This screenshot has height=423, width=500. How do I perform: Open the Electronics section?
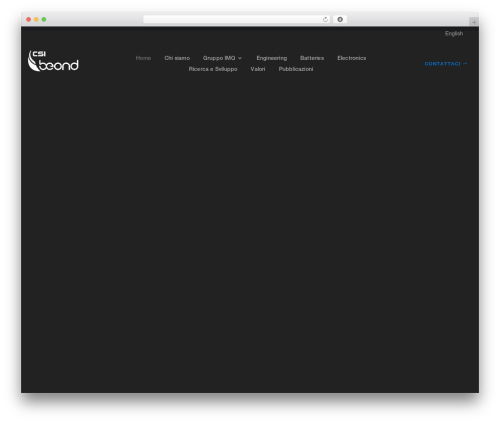click(x=352, y=58)
